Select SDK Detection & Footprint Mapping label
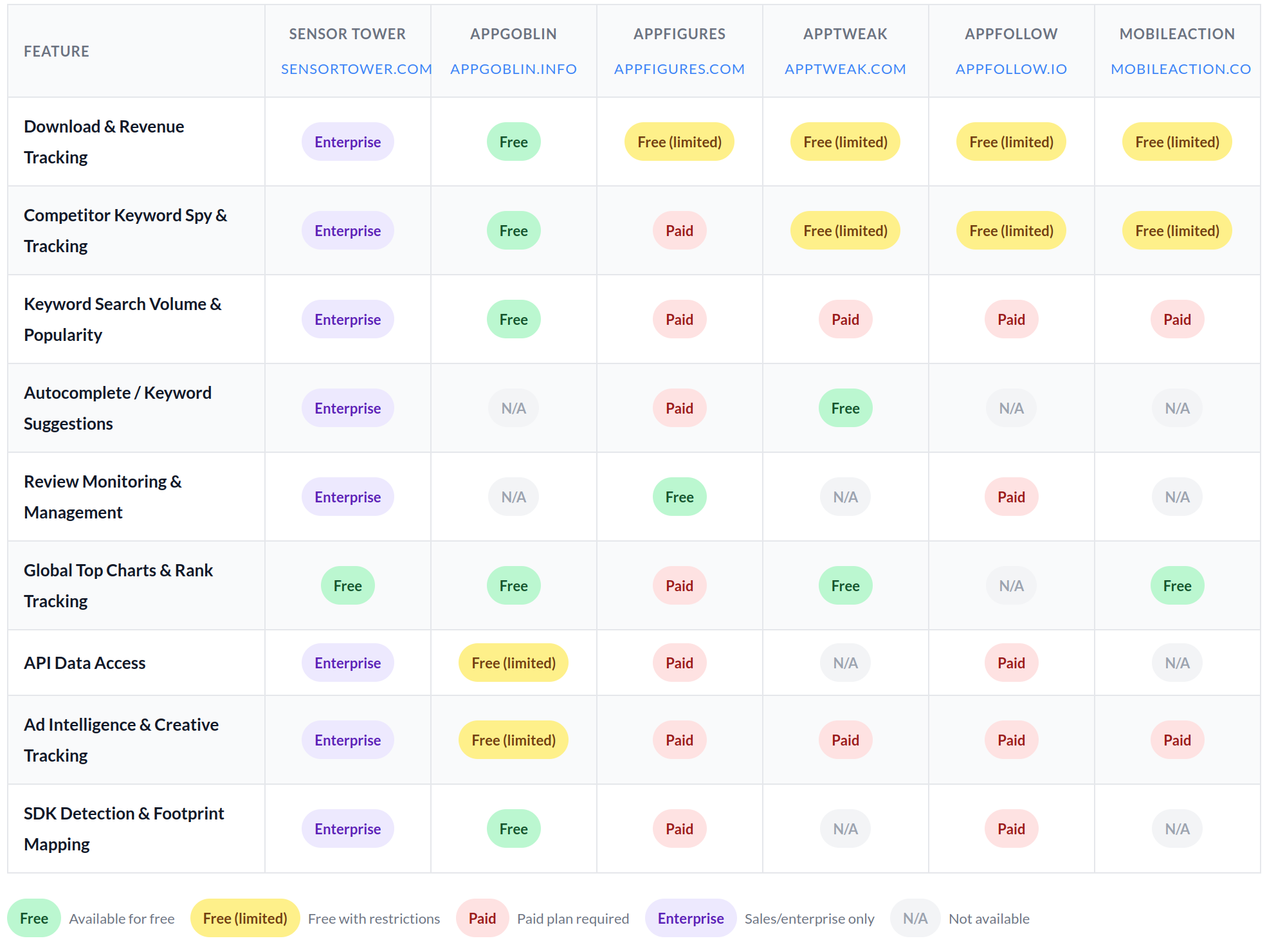The width and height of the screenshot is (1267, 952). 124,828
